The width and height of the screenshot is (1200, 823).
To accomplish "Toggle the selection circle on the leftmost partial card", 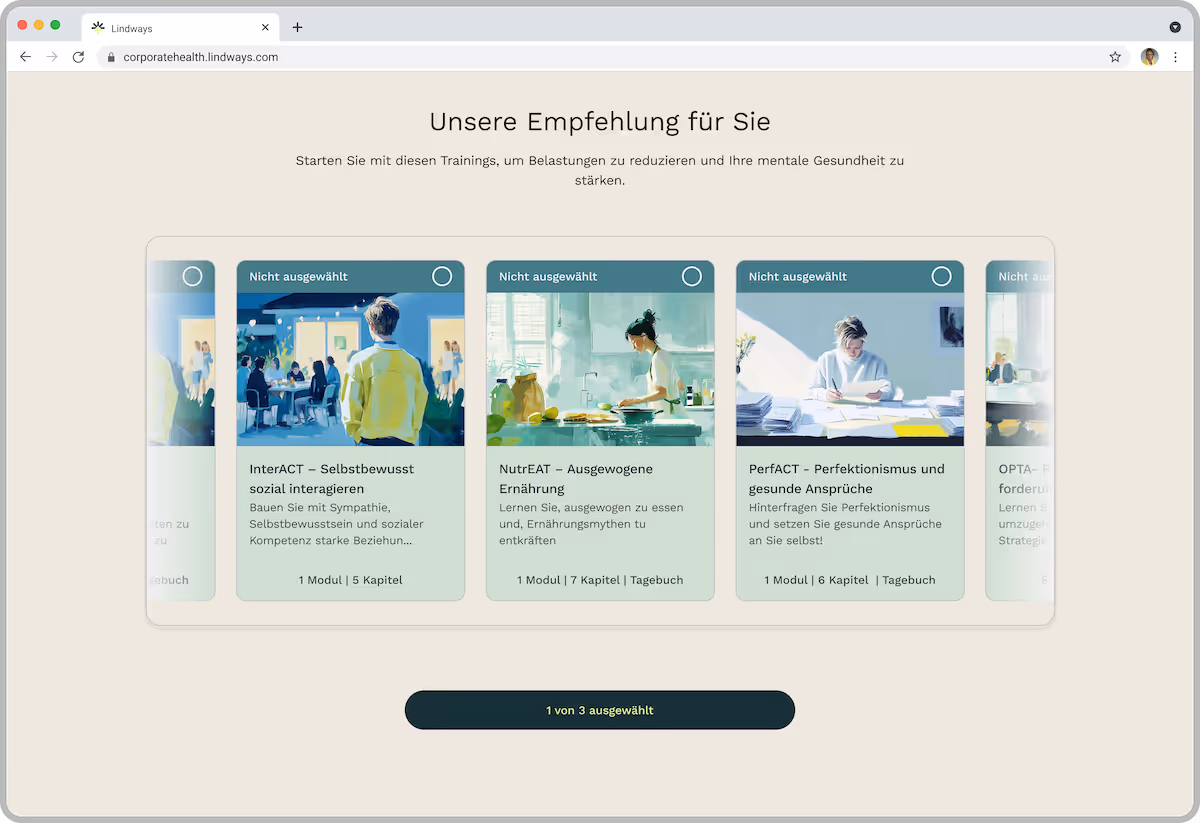I will (x=192, y=276).
